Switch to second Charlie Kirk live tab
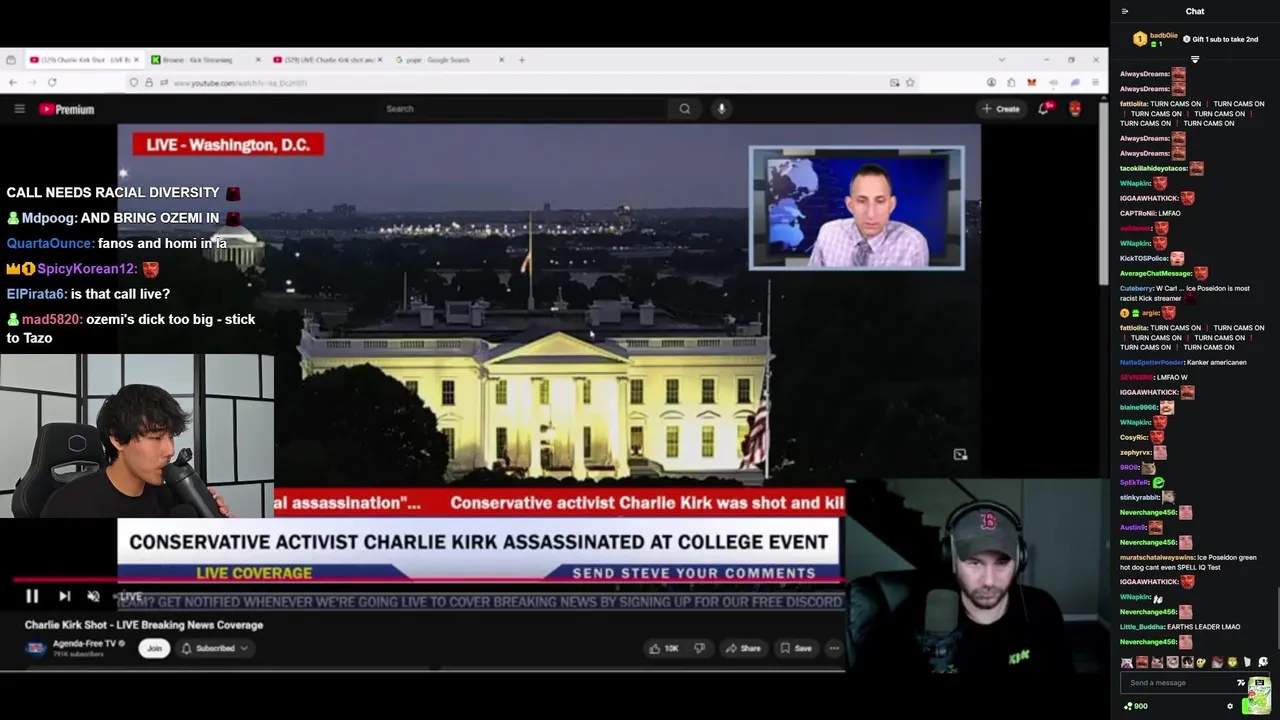The height and width of the screenshot is (720, 1280). tap(328, 60)
